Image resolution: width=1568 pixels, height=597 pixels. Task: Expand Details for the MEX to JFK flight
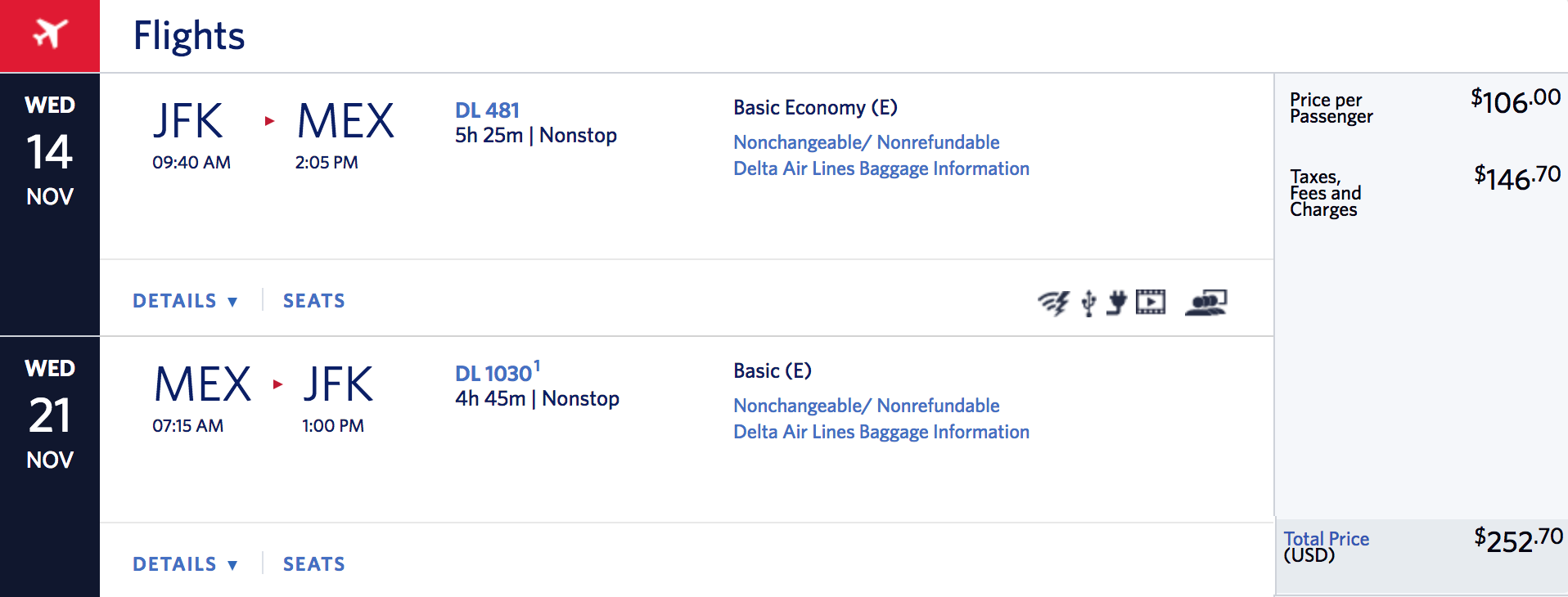[x=185, y=564]
